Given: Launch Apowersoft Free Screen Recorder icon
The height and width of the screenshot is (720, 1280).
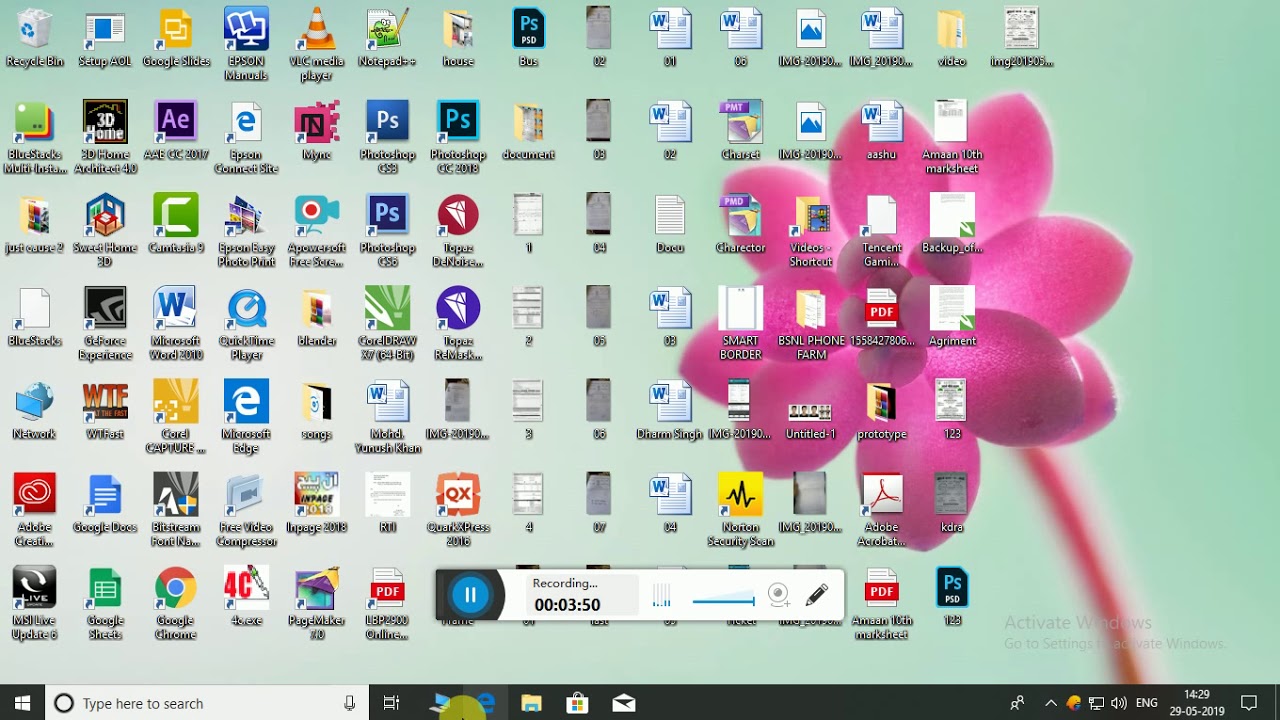Looking at the screenshot, I should pyautogui.click(x=317, y=230).
